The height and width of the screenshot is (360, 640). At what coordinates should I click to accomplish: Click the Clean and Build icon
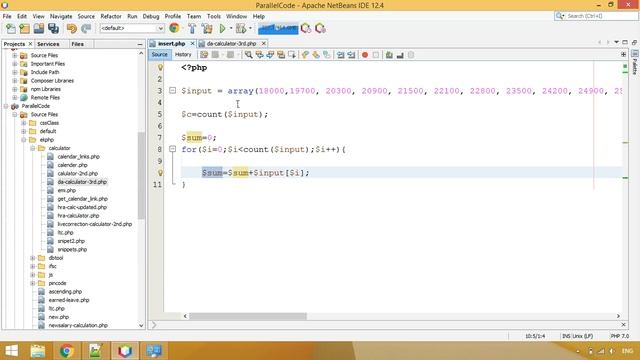point(207,29)
